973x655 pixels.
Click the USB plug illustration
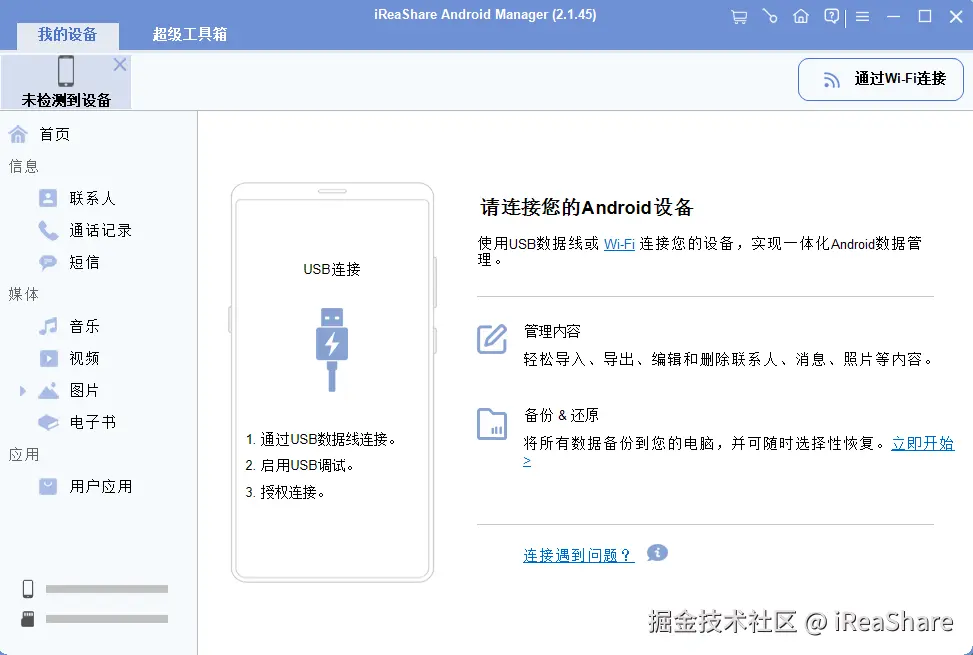(x=332, y=350)
